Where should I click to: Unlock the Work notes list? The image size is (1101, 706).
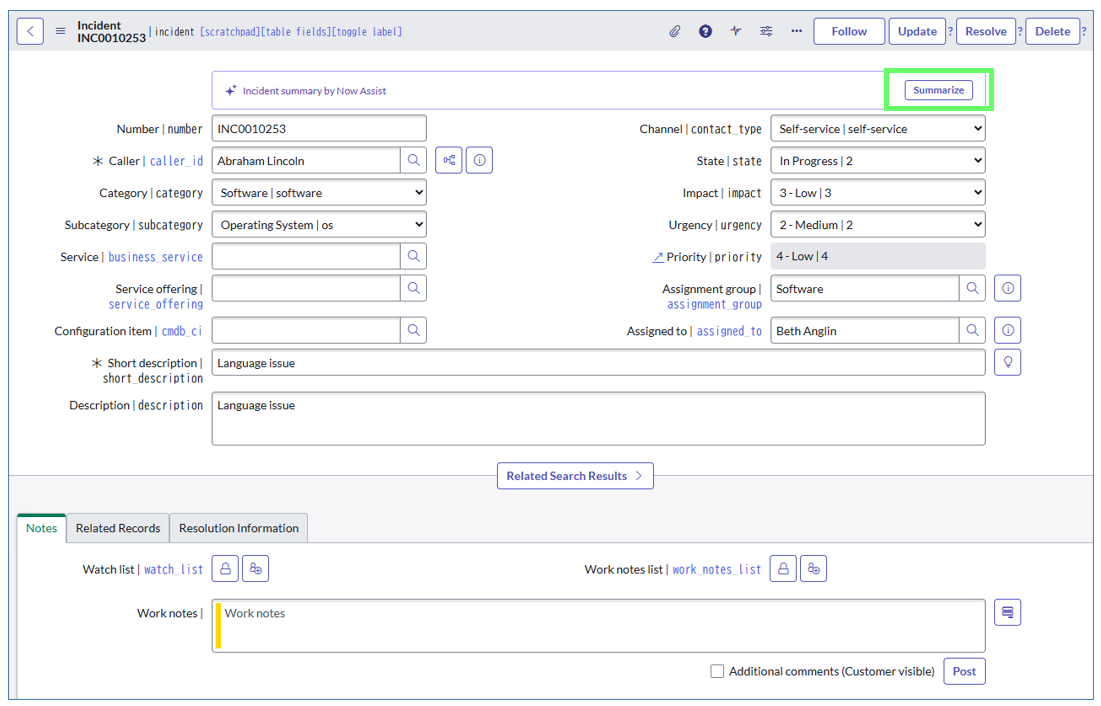click(783, 568)
